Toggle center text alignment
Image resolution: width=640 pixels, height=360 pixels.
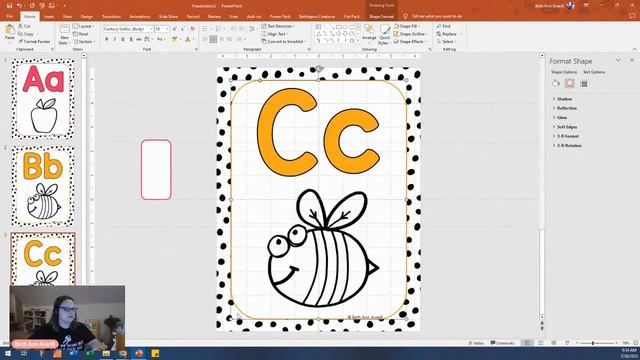click(x=213, y=39)
